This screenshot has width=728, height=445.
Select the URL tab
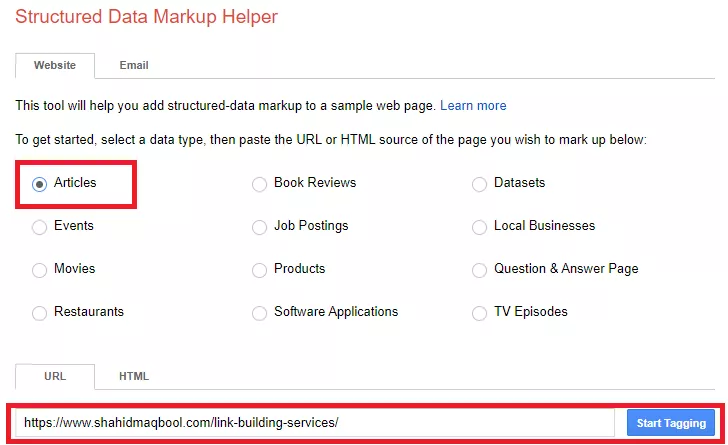pos(55,376)
